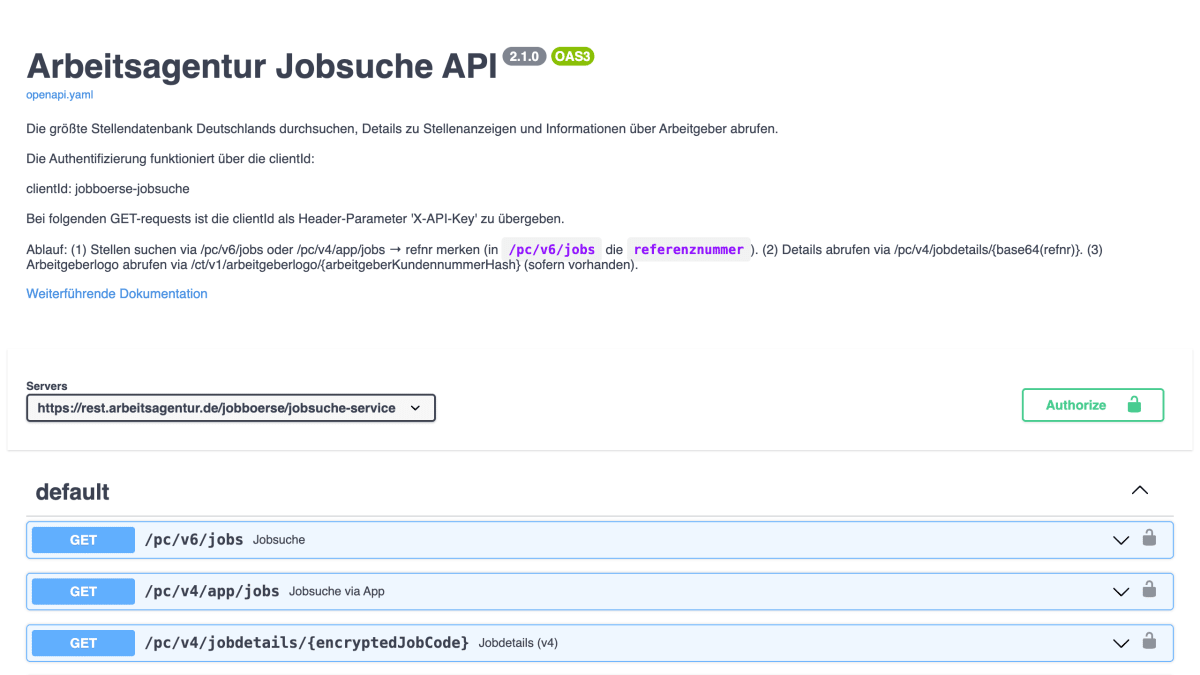The image size is (1200, 675).
Task: Click the 'Jobsuche via App' summary text
Action: 337,592
